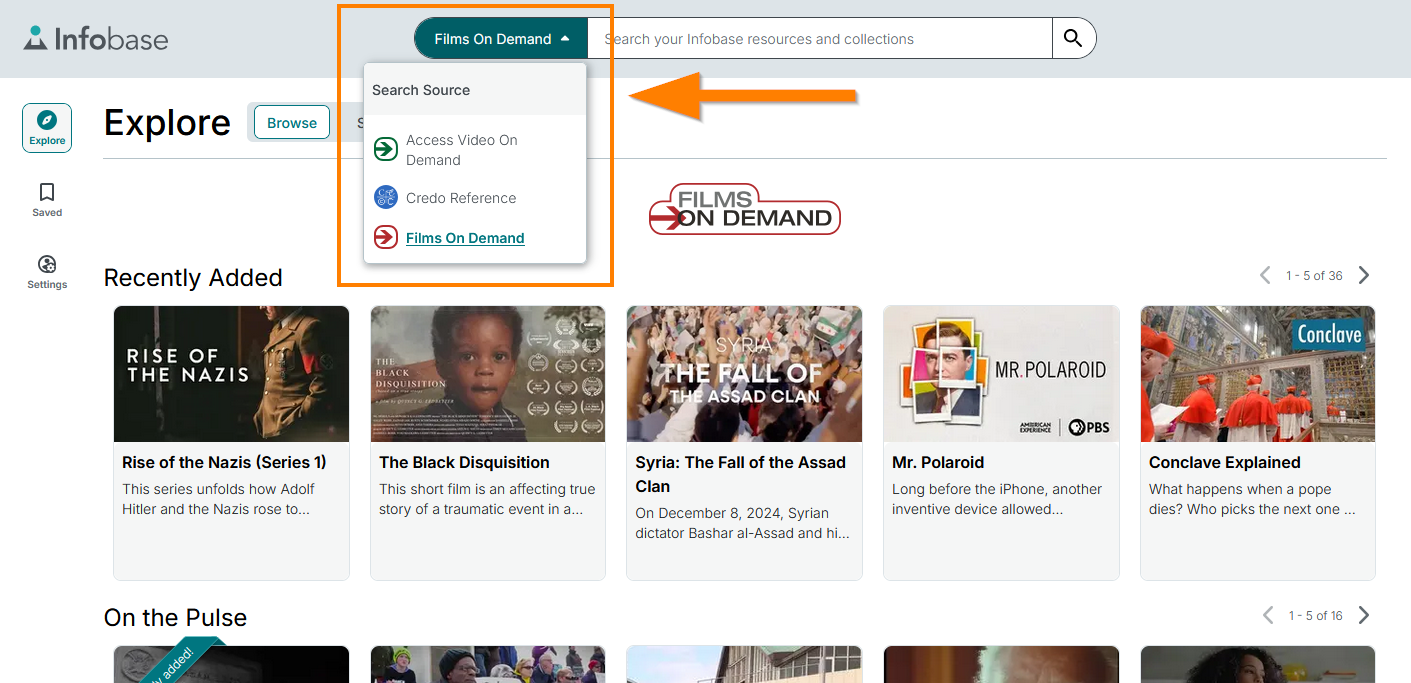
Task: Click Syria: The Fall of the Assad Clan title
Action: 741,474
